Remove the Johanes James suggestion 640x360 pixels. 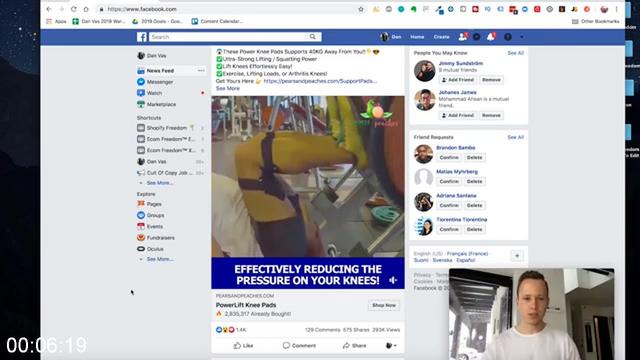point(491,116)
